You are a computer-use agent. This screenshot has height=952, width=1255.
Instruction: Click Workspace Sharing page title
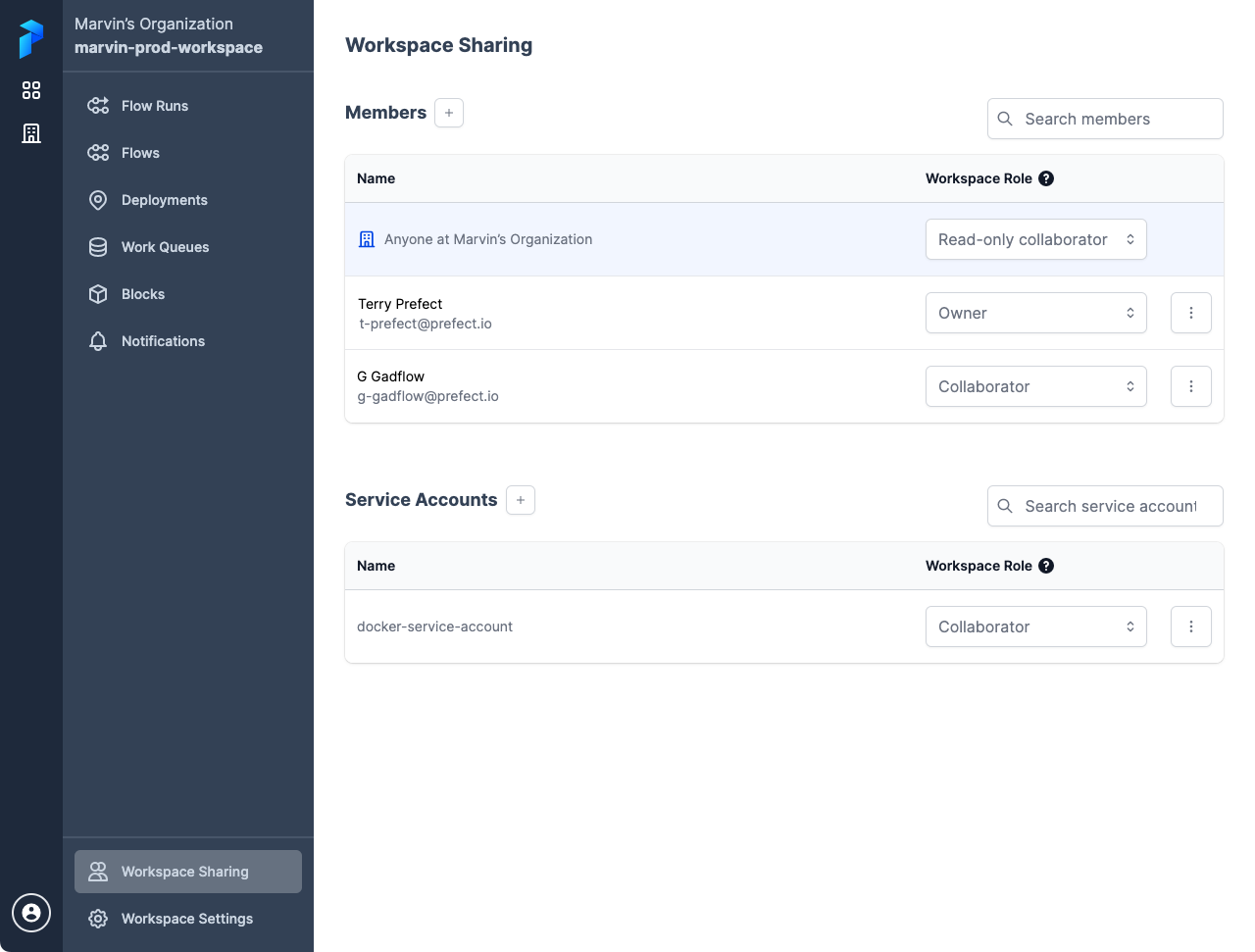point(439,45)
